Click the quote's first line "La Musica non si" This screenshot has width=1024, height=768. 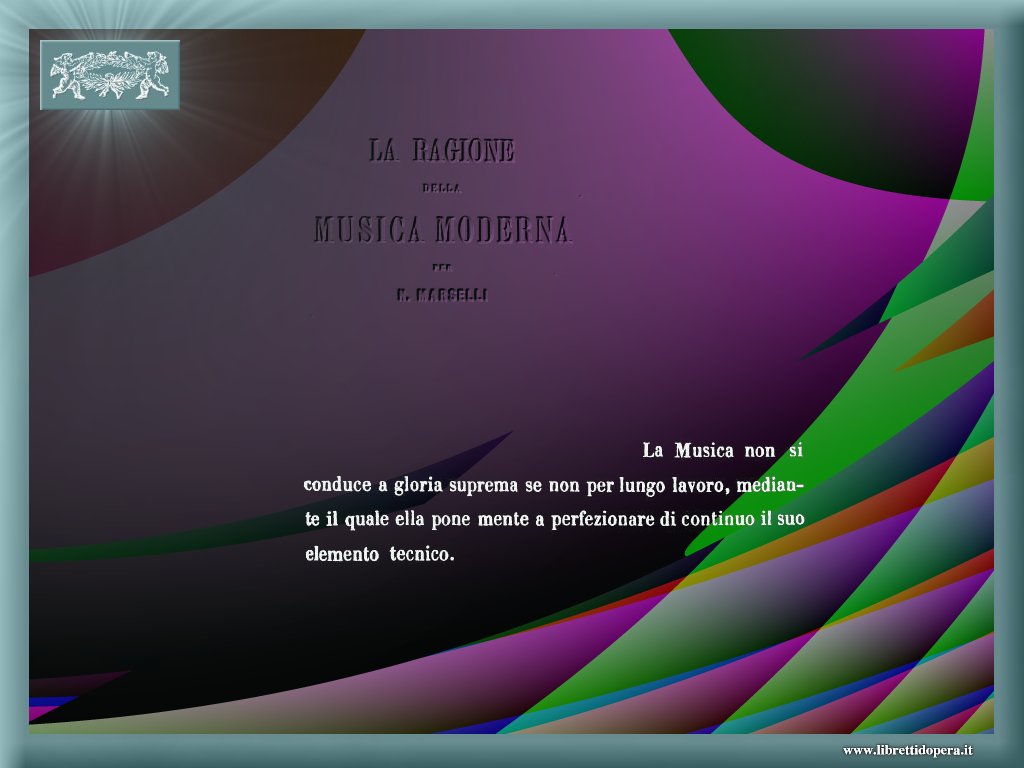[x=722, y=451]
